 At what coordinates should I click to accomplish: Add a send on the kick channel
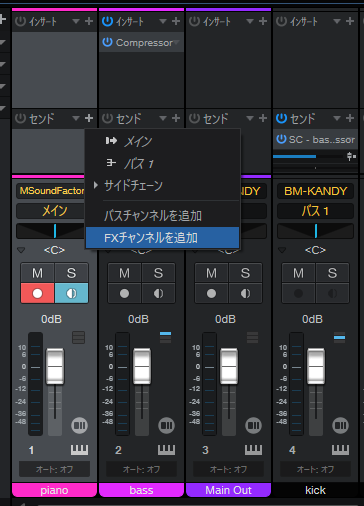pyautogui.click(x=350, y=118)
